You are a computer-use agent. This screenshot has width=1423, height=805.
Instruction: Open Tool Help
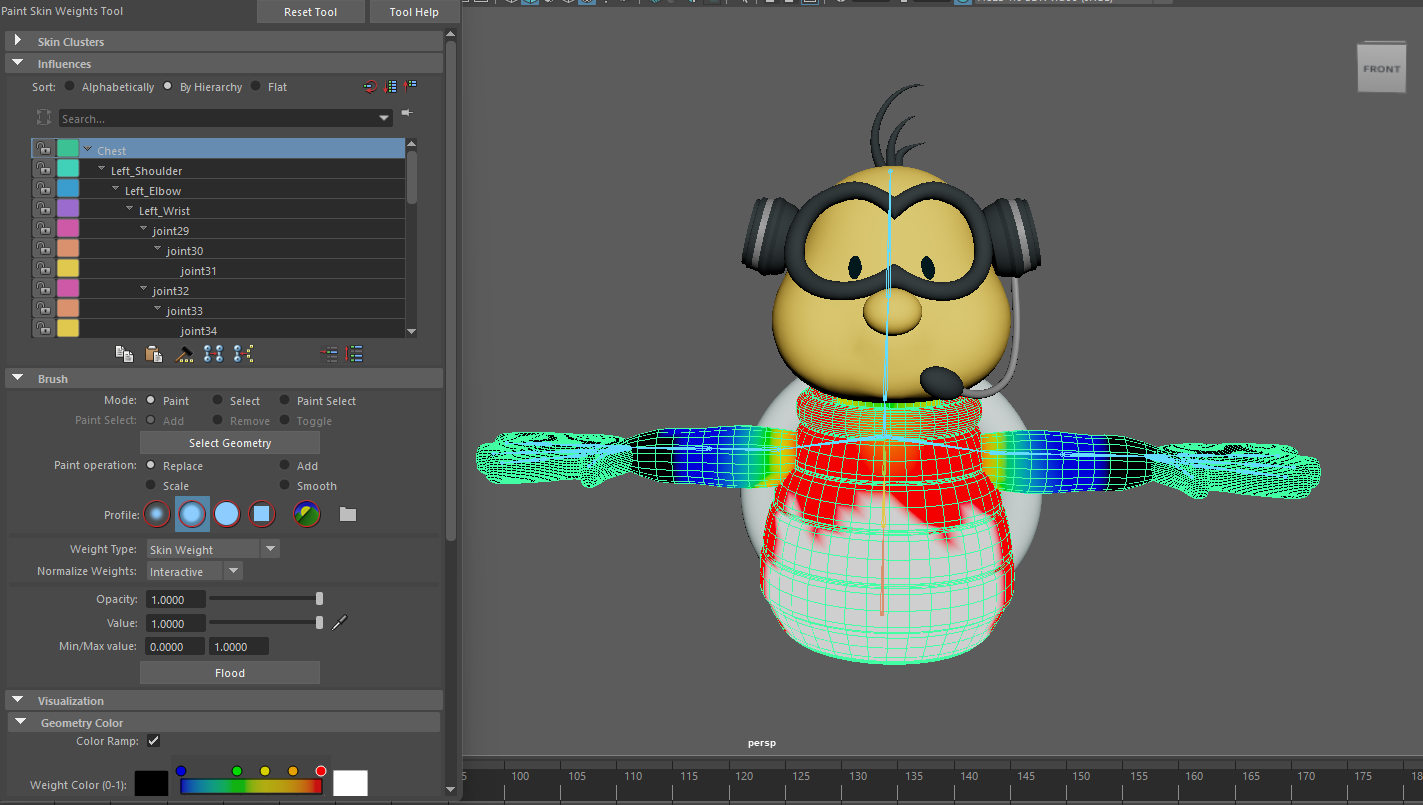coord(414,12)
